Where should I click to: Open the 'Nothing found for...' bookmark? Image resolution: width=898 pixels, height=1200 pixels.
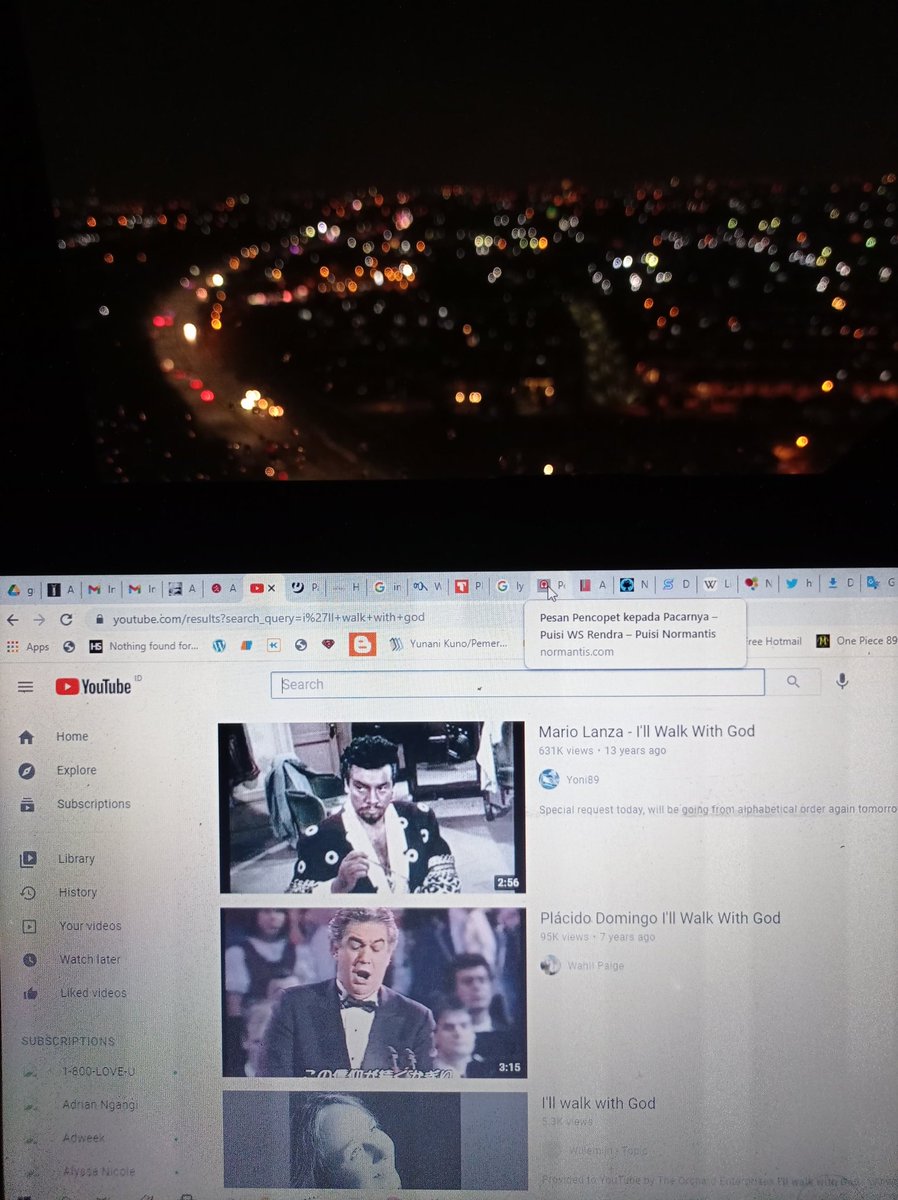click(x=144, y=646)
